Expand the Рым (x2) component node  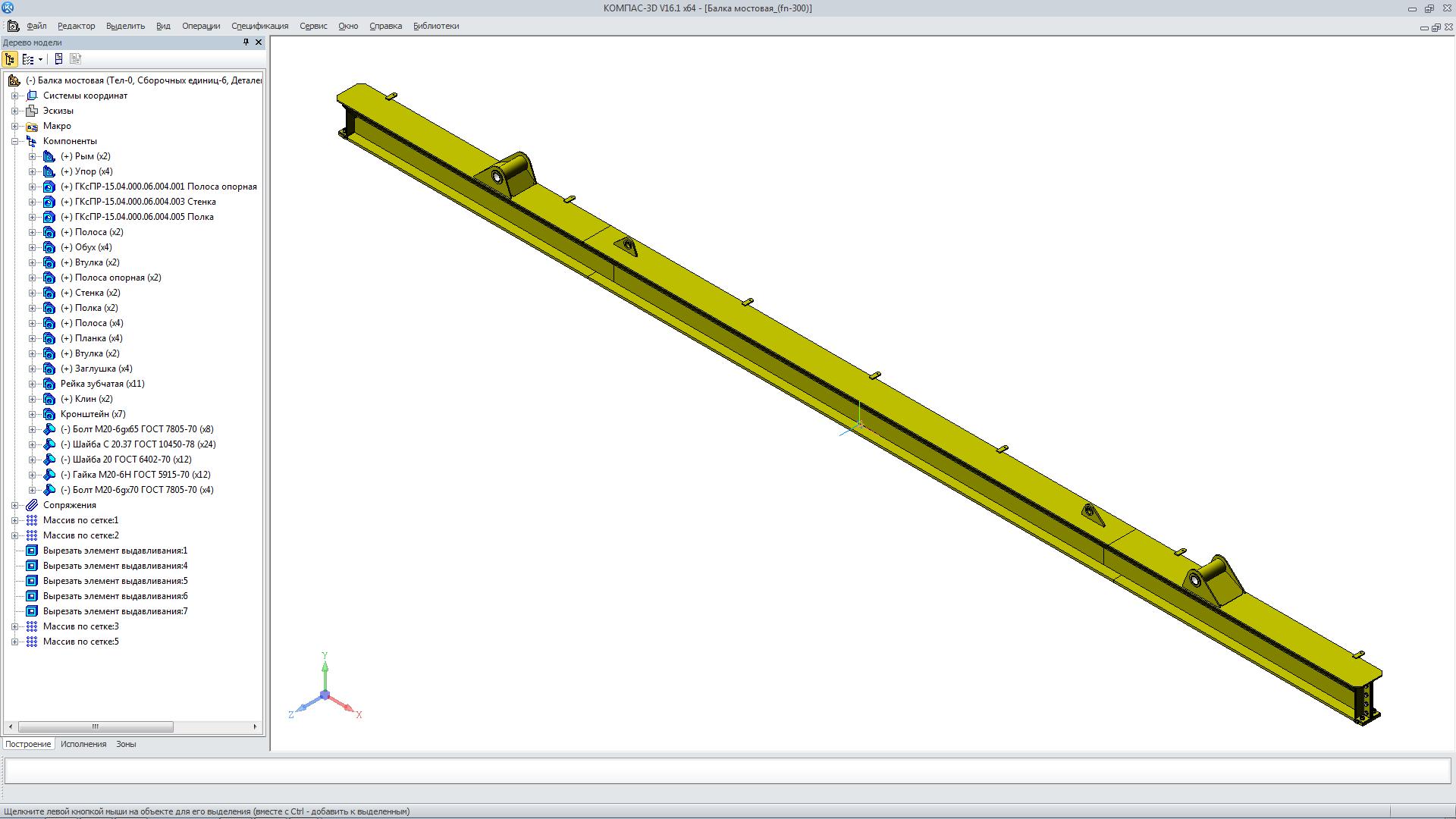(33, 156)
